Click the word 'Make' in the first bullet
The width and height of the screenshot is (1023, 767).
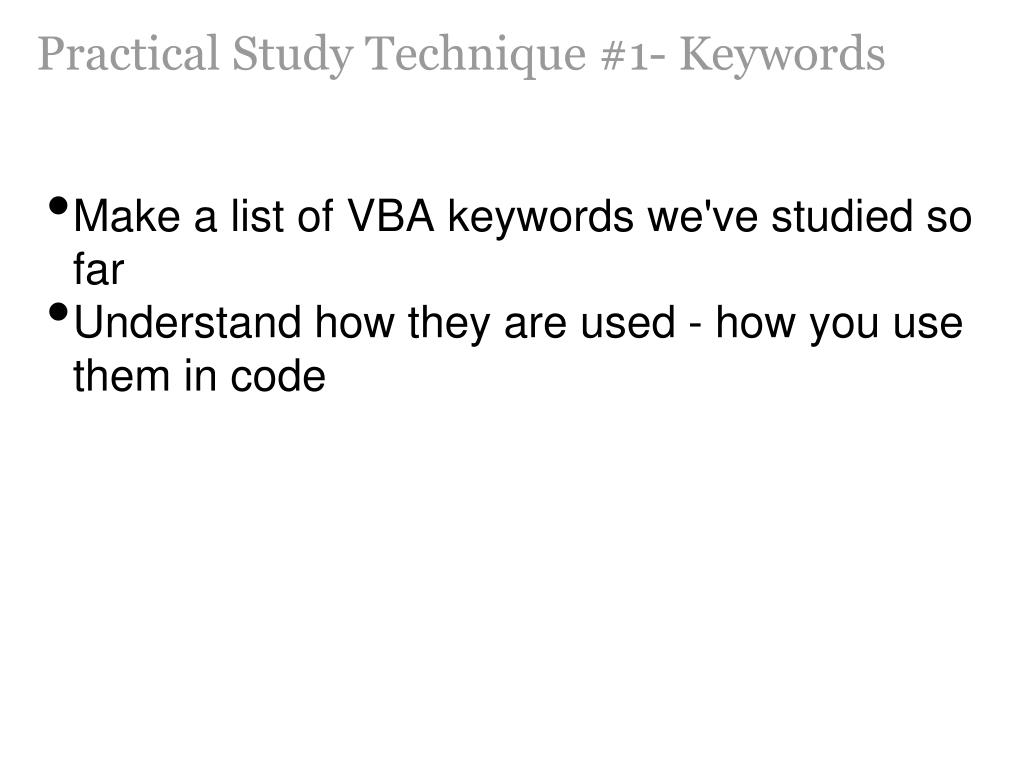tap(127, 216)
